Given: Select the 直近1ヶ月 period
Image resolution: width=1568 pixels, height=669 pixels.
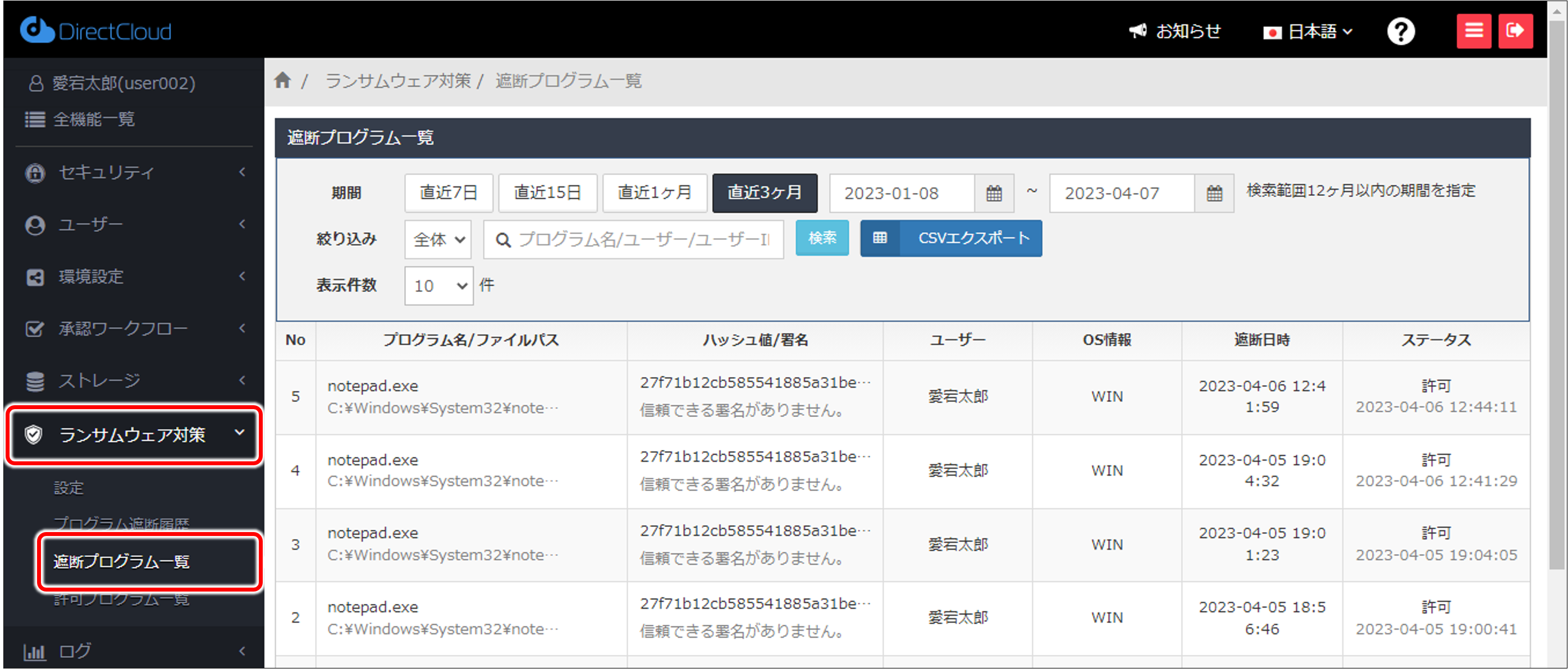Looking at the screenshot, I should pyautogui.click(x=655, y=193).
